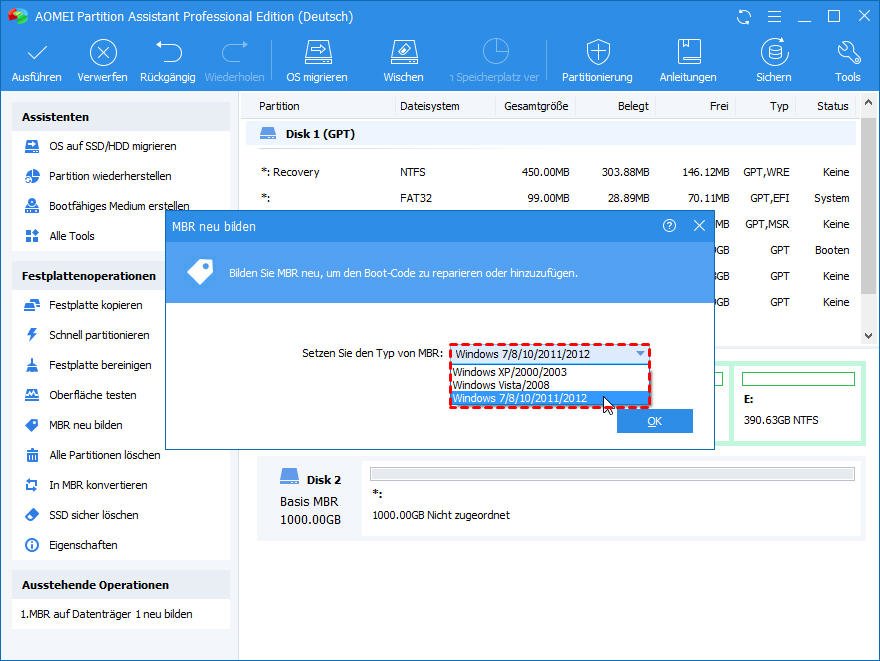This screenshot has height=661, width=880.
Task: Open the OS migrieren toolbar tool
Action: tap(317, 53)
